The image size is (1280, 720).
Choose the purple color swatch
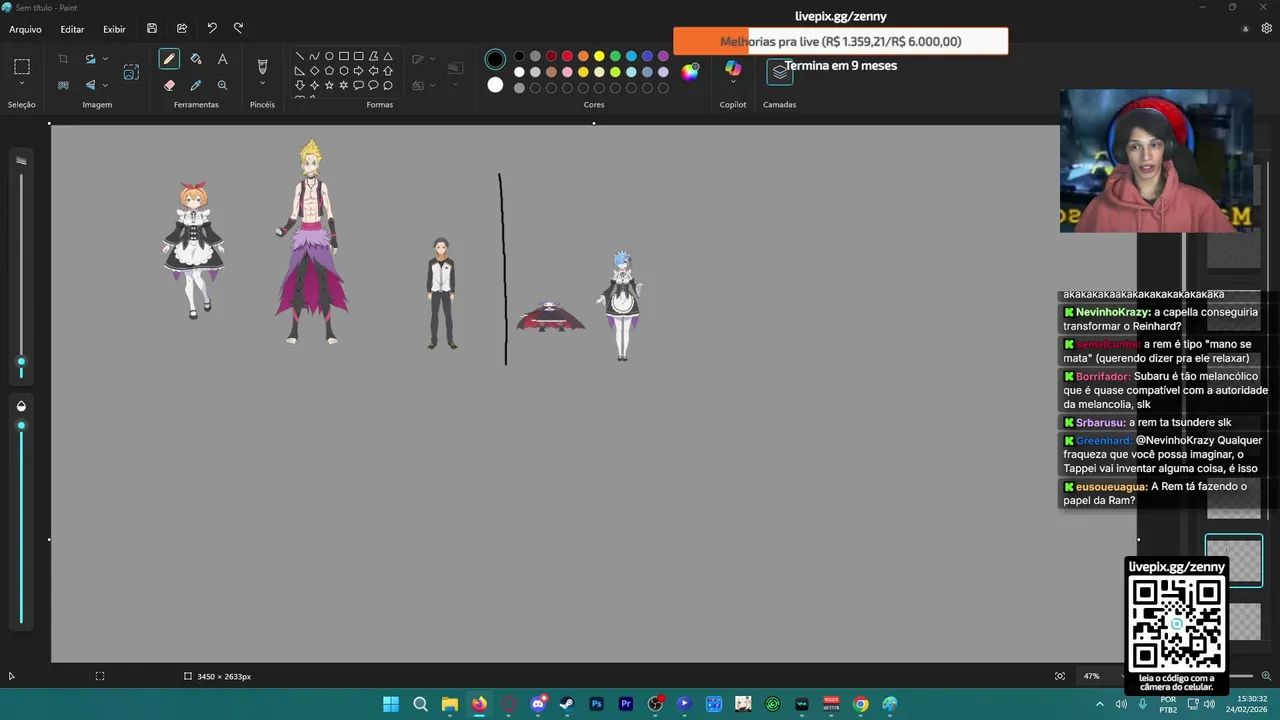click(x=663, y=56)
